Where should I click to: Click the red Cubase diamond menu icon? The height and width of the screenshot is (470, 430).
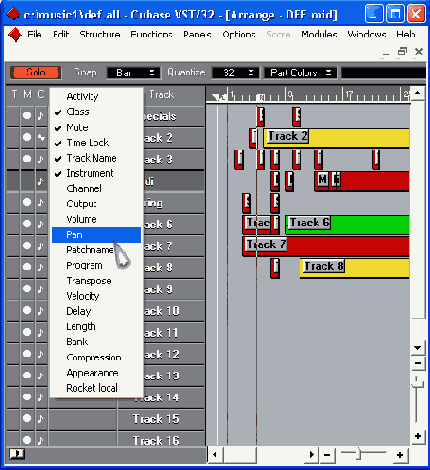[x=14, y=35]
